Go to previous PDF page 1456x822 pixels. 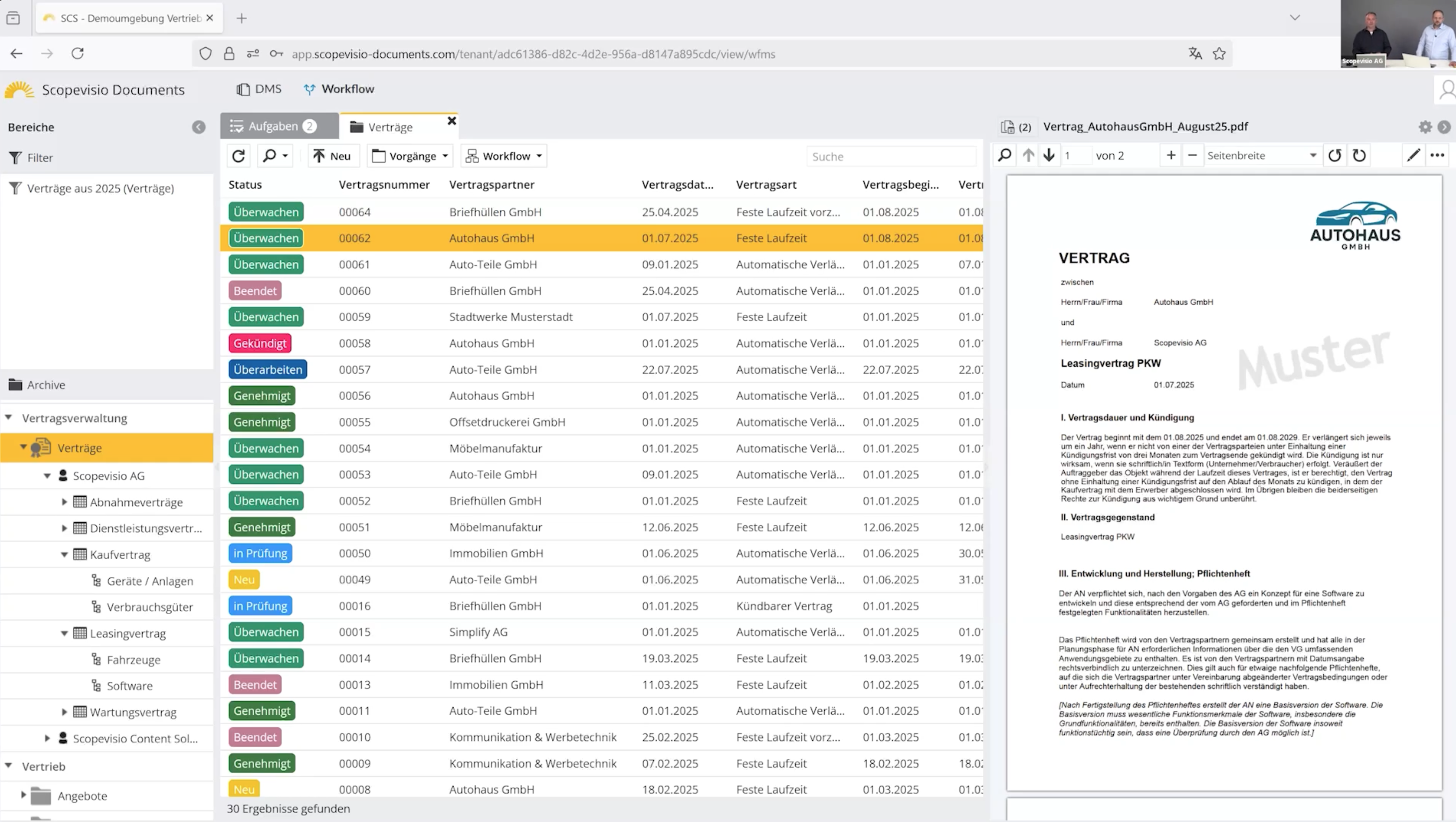tap(1028, 155)
